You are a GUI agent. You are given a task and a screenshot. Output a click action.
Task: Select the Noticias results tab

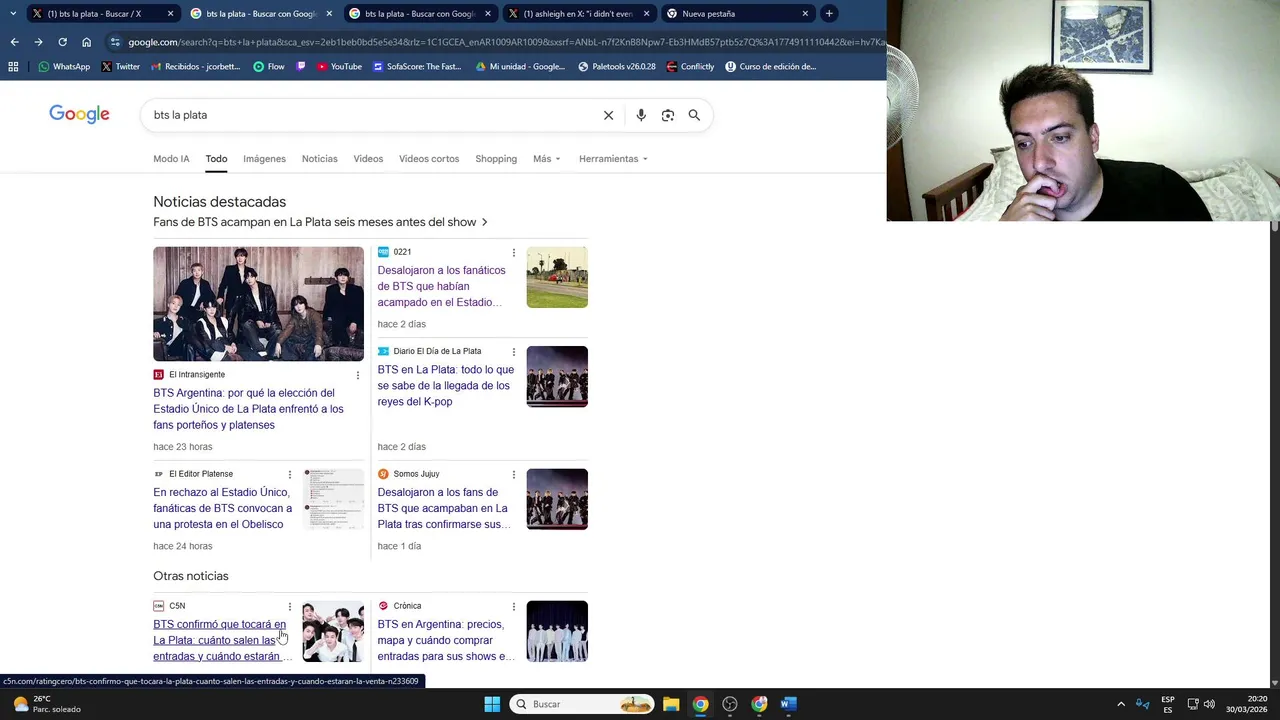click(x=320, y=159)
